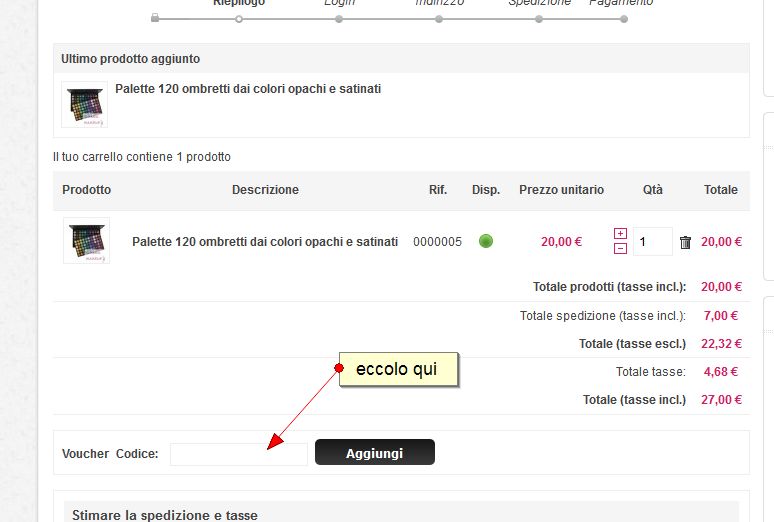Click the Riepilogo step marker
Screen dimensions: 774x522
pyautogui.click(x=238, y=18)
